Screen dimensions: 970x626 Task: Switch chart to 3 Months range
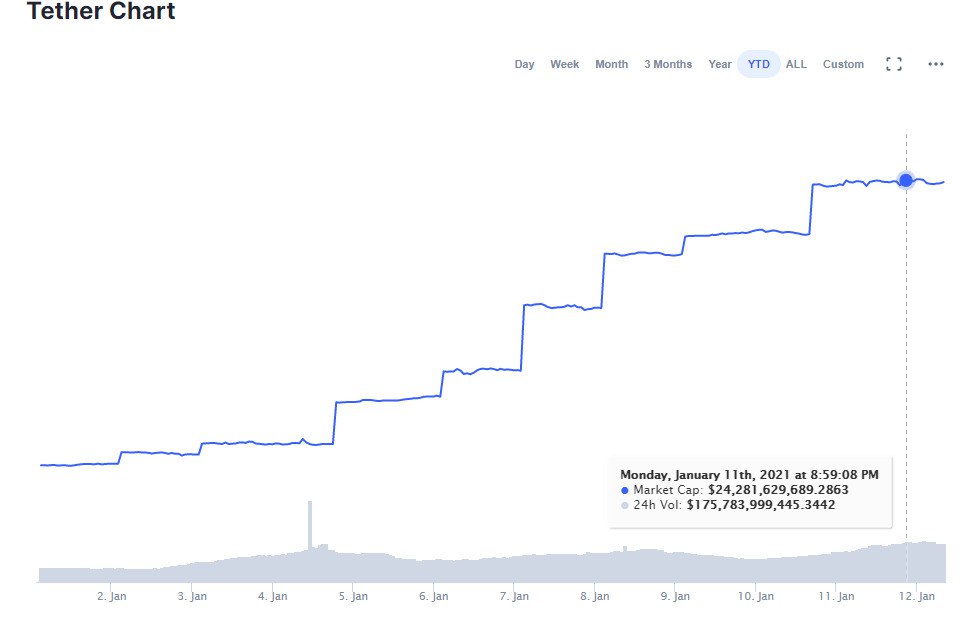point(667,64)
